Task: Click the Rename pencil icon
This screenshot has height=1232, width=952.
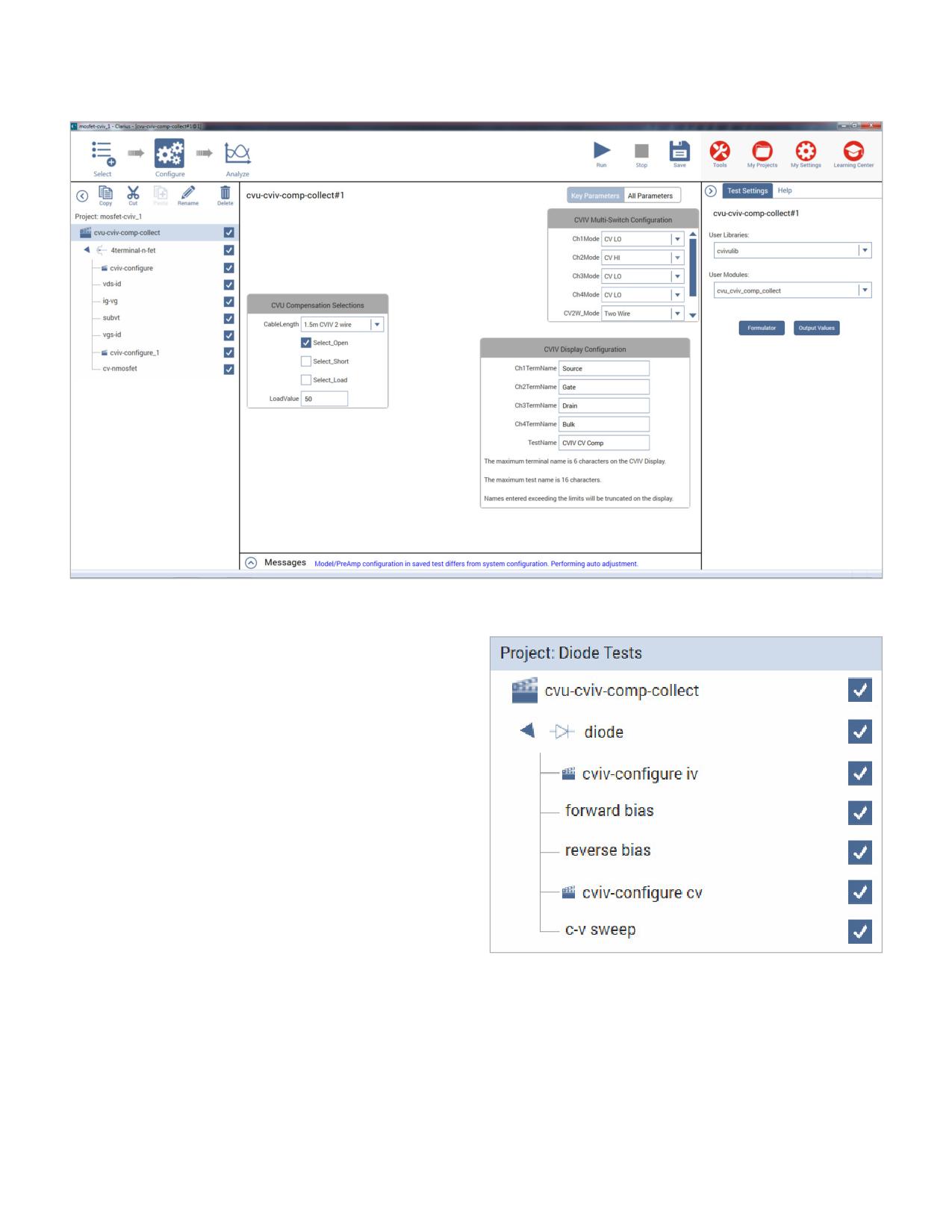Action: [x=188, y=193]
